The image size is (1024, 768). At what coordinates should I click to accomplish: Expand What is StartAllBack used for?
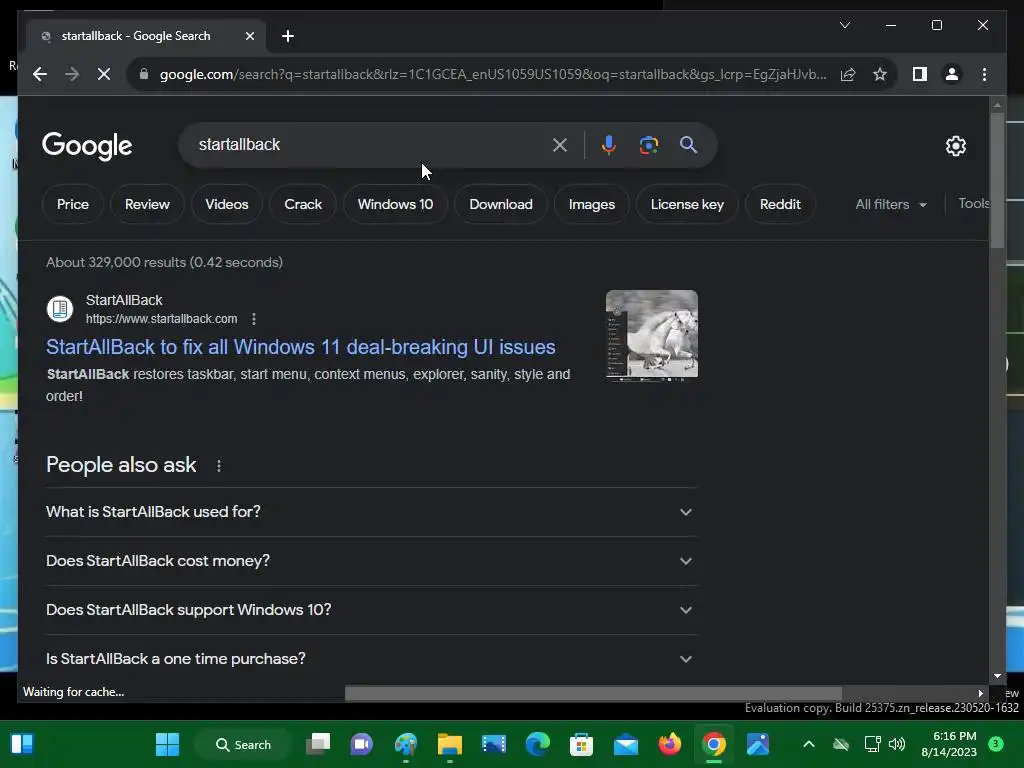(x=371, y=512)
